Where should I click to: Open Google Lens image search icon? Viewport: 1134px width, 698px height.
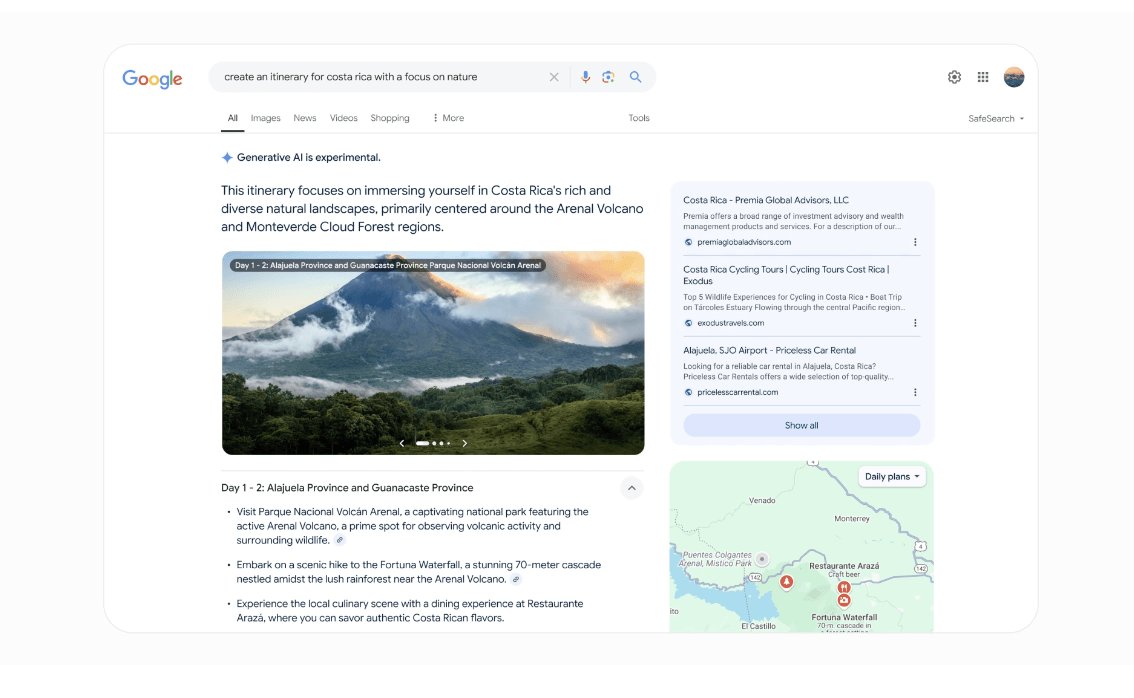coord(608,77)
